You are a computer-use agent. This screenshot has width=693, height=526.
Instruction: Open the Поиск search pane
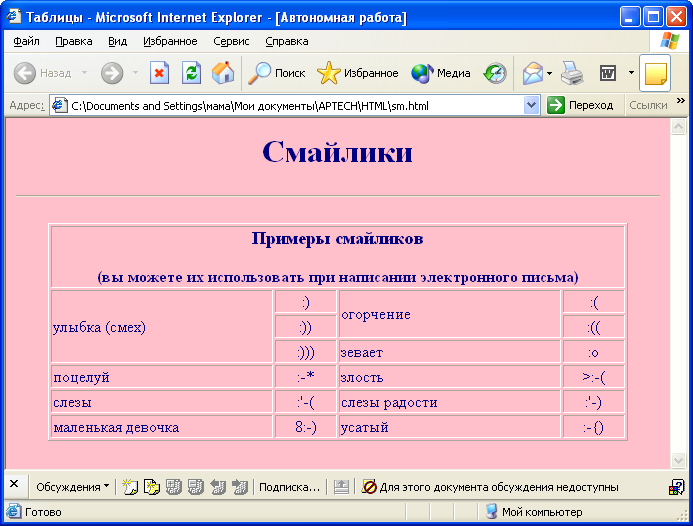277,73
